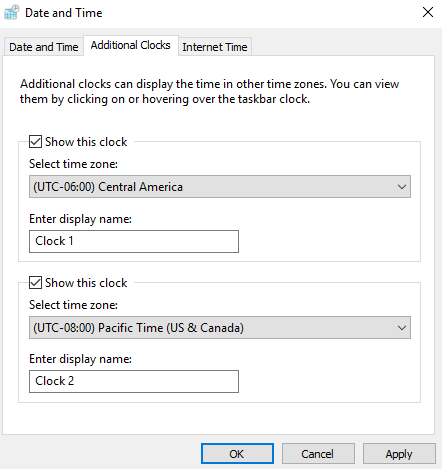
Task: Click the second Show this clock label text
Action: tap(86, 283)
